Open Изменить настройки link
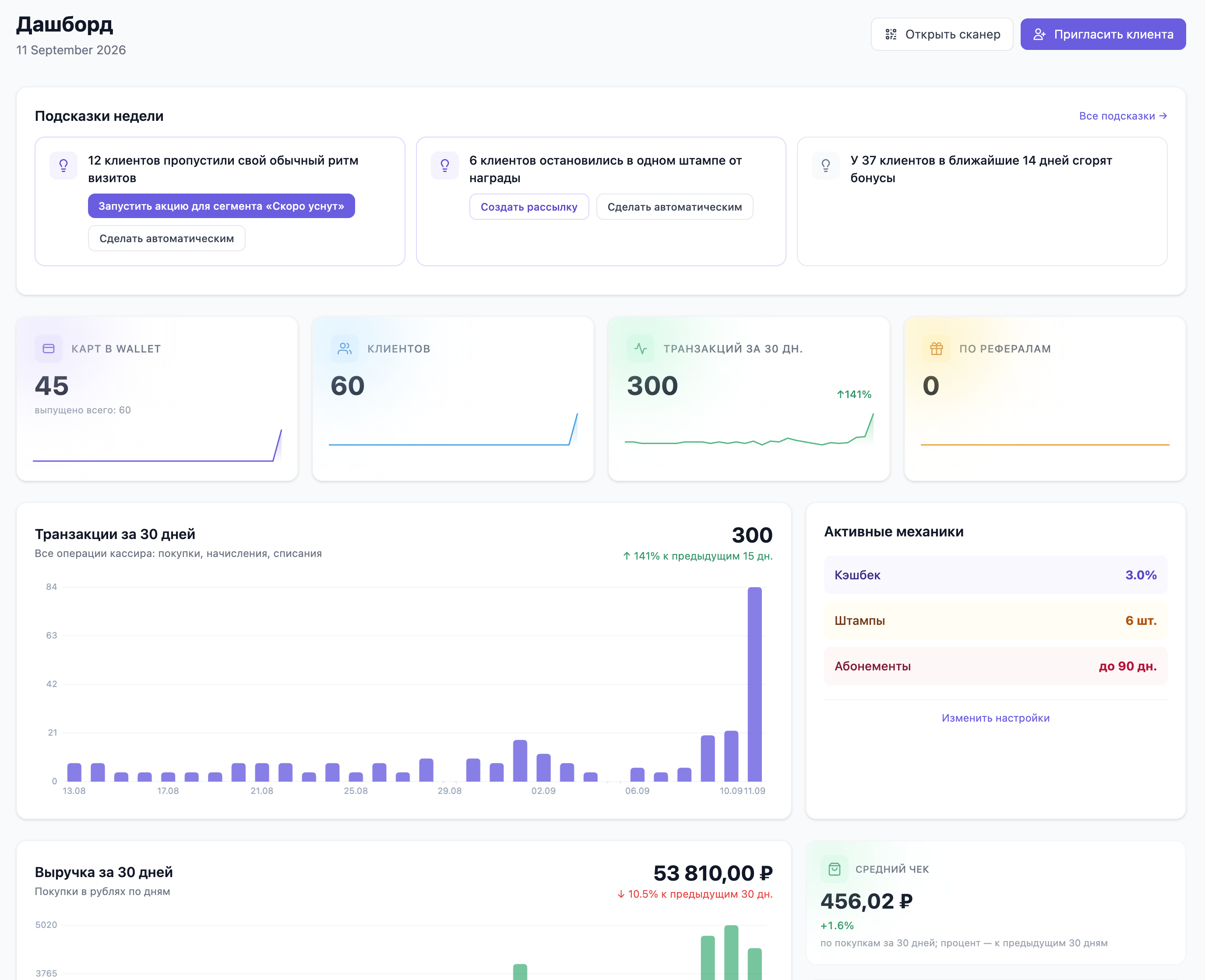Image resolution: width=1205 pixels, height=980 pixels. click(996, 718)
